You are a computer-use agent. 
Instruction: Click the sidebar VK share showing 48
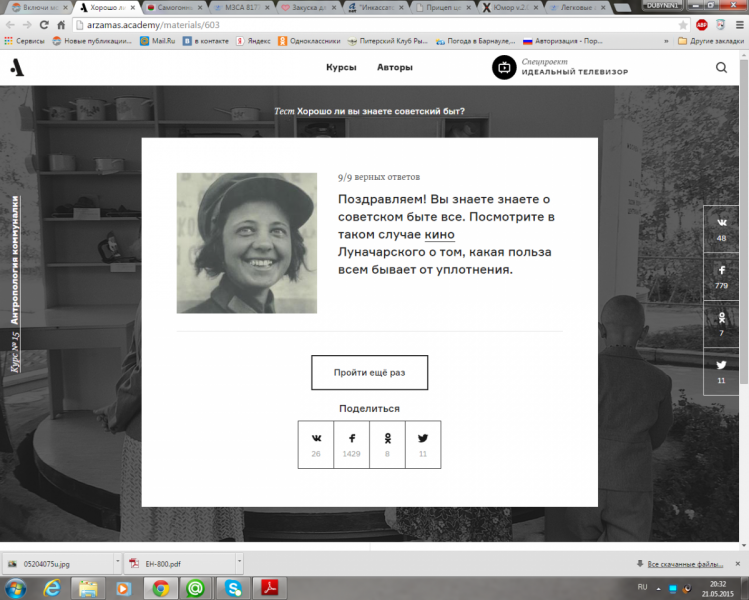tap(721, 229)
